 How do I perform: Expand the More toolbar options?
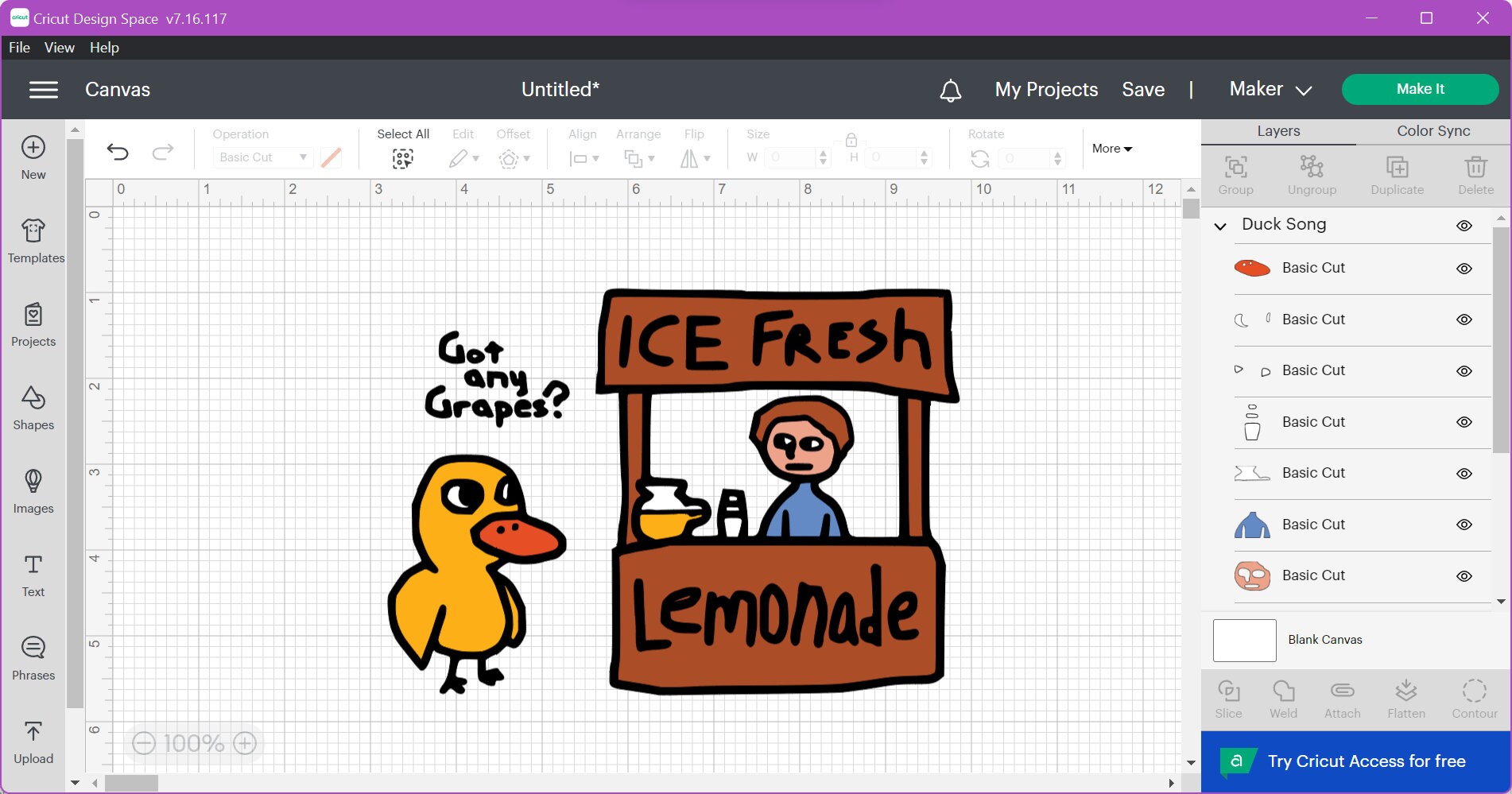1111,149
